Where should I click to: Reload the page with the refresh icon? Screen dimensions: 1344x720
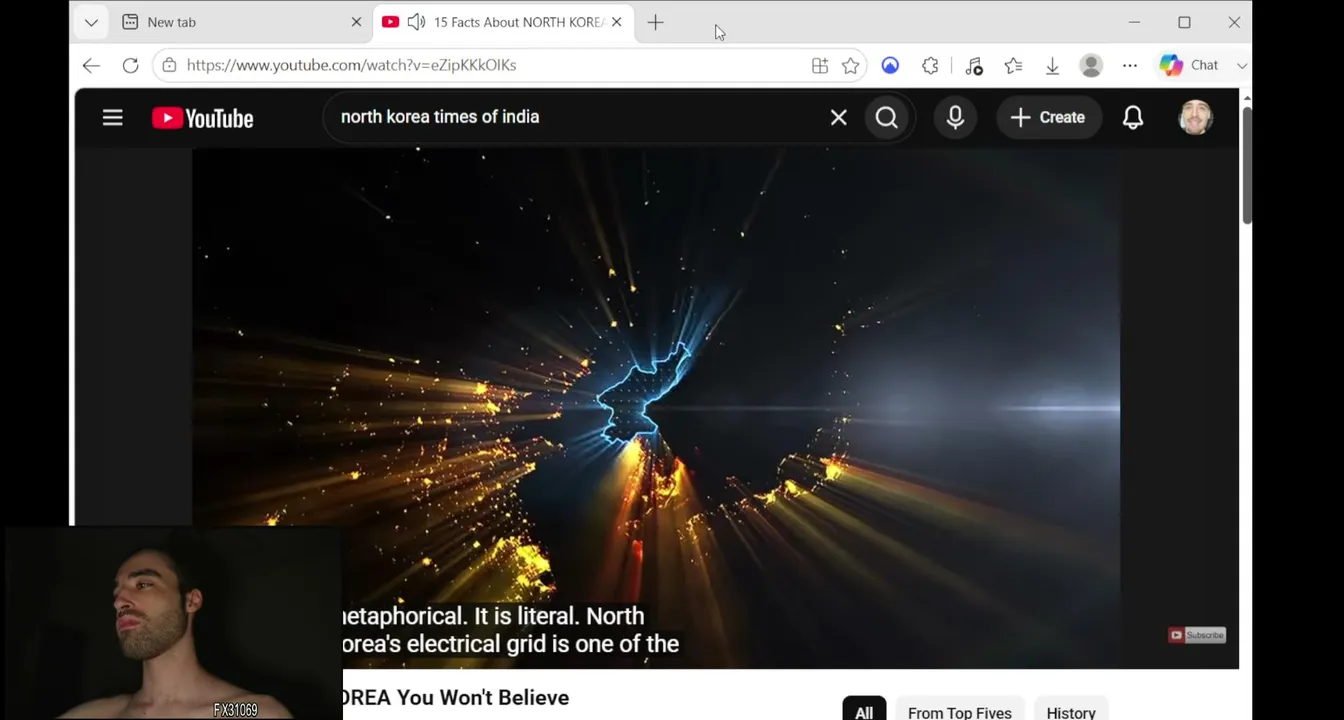[x=130, y=65]
